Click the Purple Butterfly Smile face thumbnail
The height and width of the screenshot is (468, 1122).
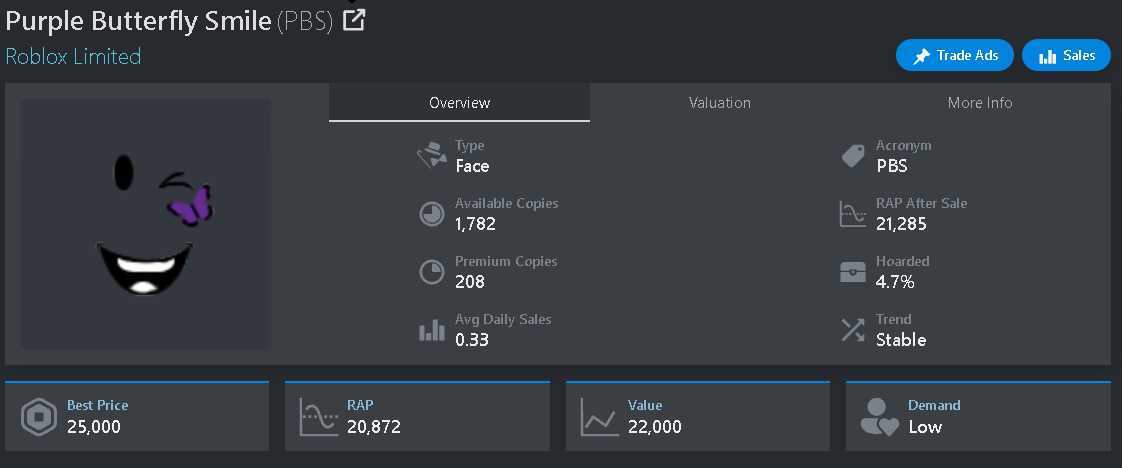[x=146, y=224]
